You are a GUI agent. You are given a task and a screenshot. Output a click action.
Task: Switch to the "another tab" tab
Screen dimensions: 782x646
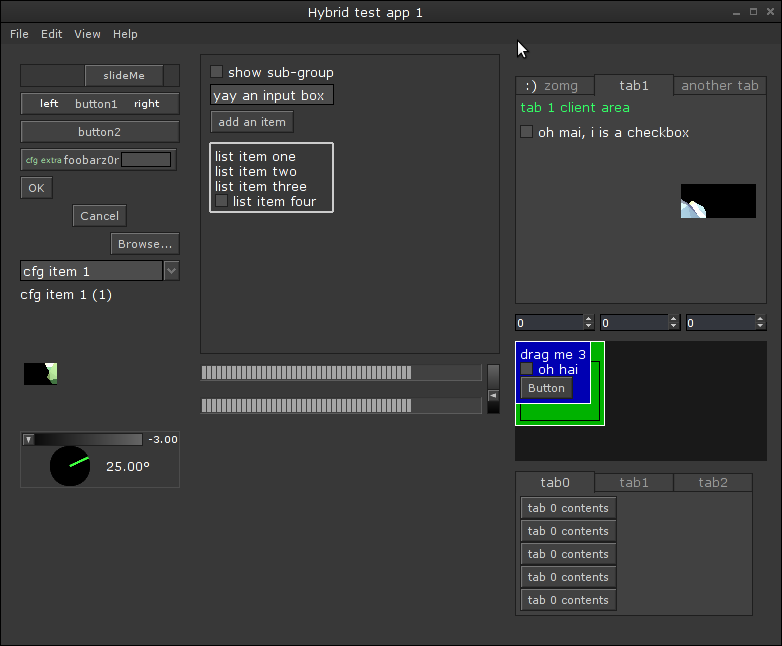click(x=720, y=86)
